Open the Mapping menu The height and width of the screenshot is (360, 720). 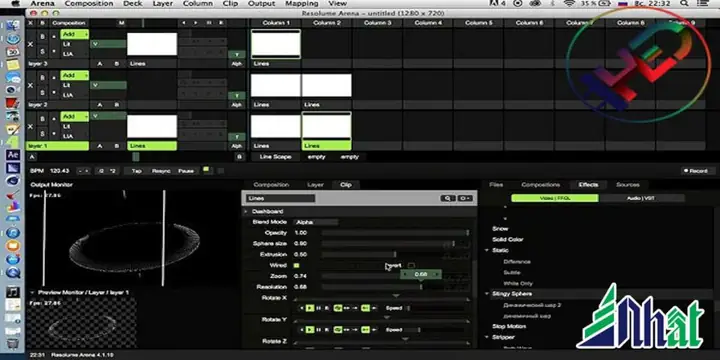[x=302, y=4]
